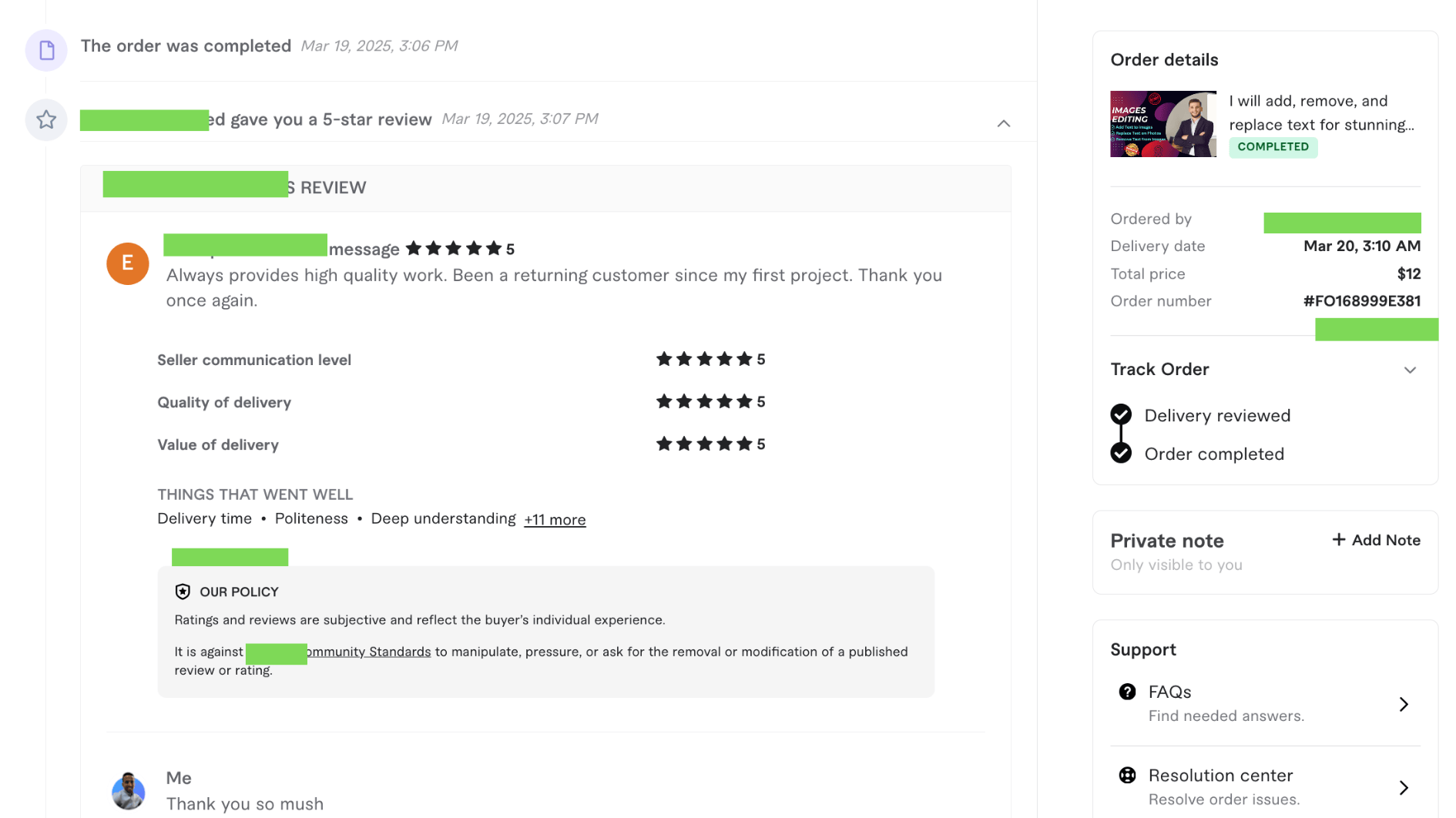1456x818 pixels.
Task: Click the document icon beside order completed
Action: click(46, 51)
